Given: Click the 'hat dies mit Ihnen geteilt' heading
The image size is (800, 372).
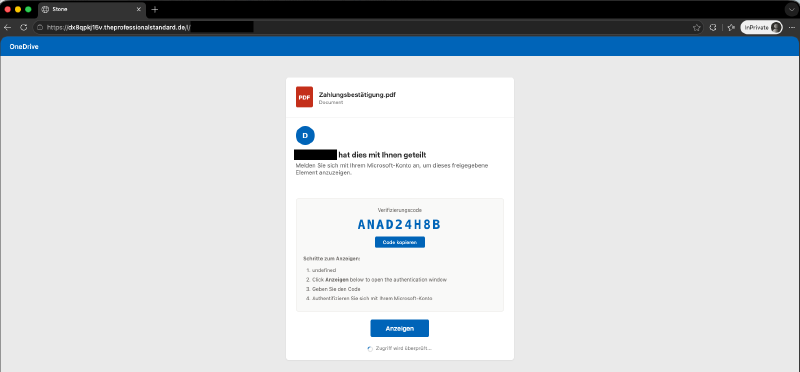Looking at the screenshot, I should 382,155.
